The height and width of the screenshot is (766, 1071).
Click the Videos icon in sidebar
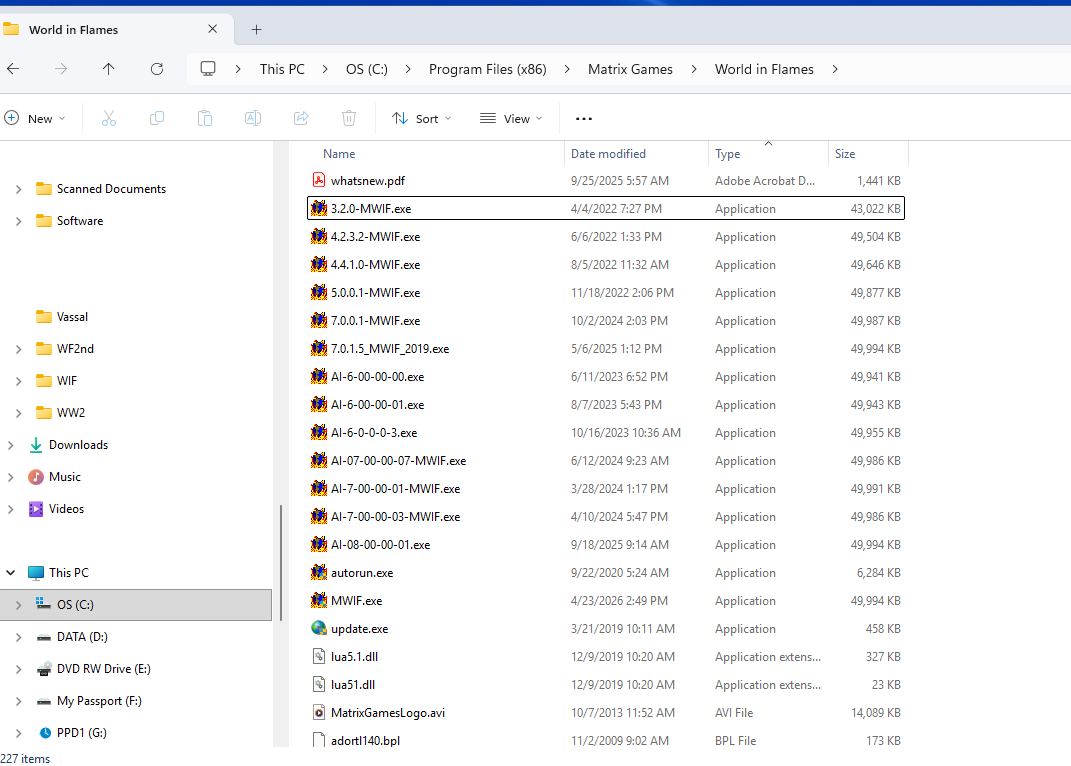coord(36,509)
